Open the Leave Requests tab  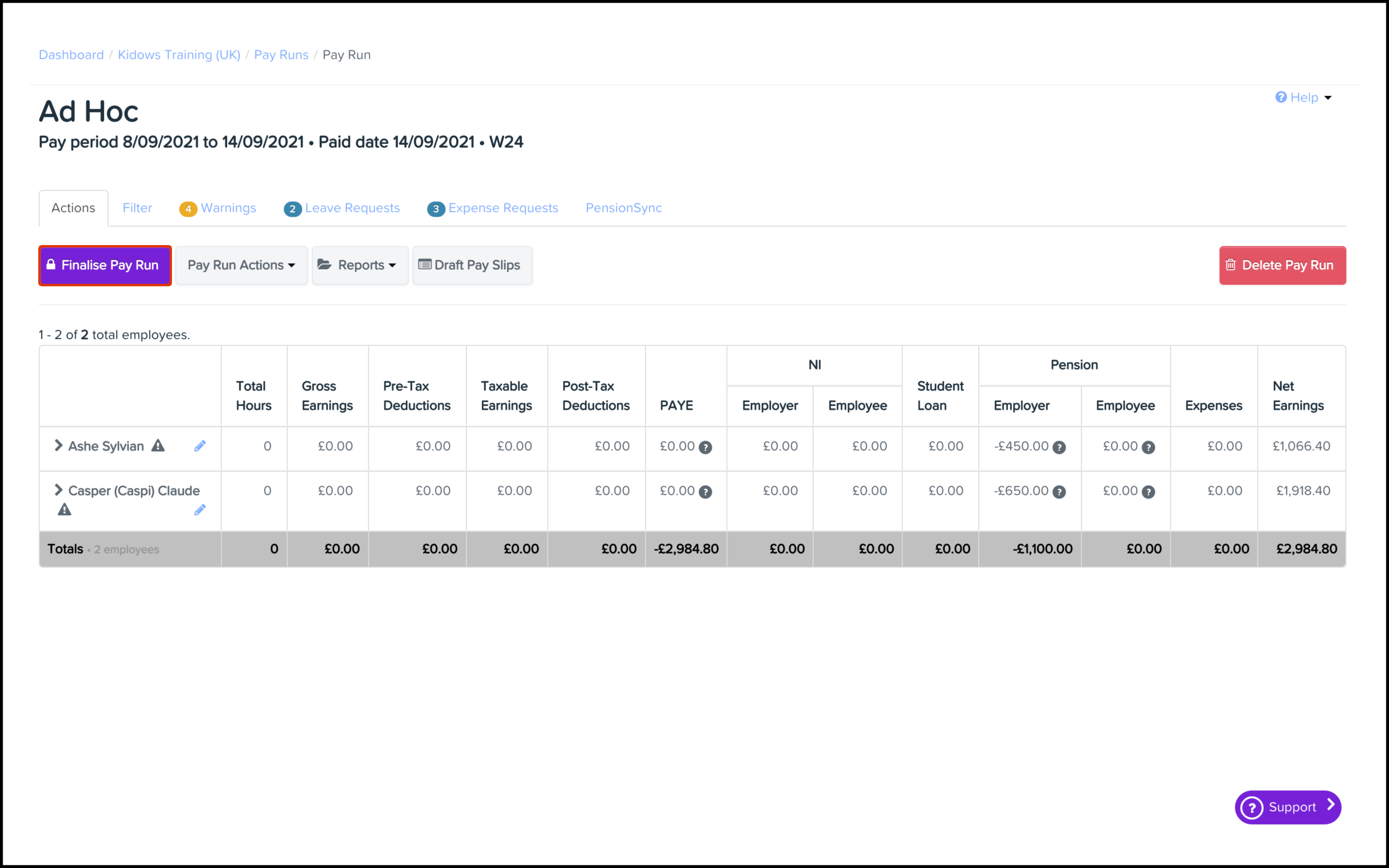coord(342,208)
